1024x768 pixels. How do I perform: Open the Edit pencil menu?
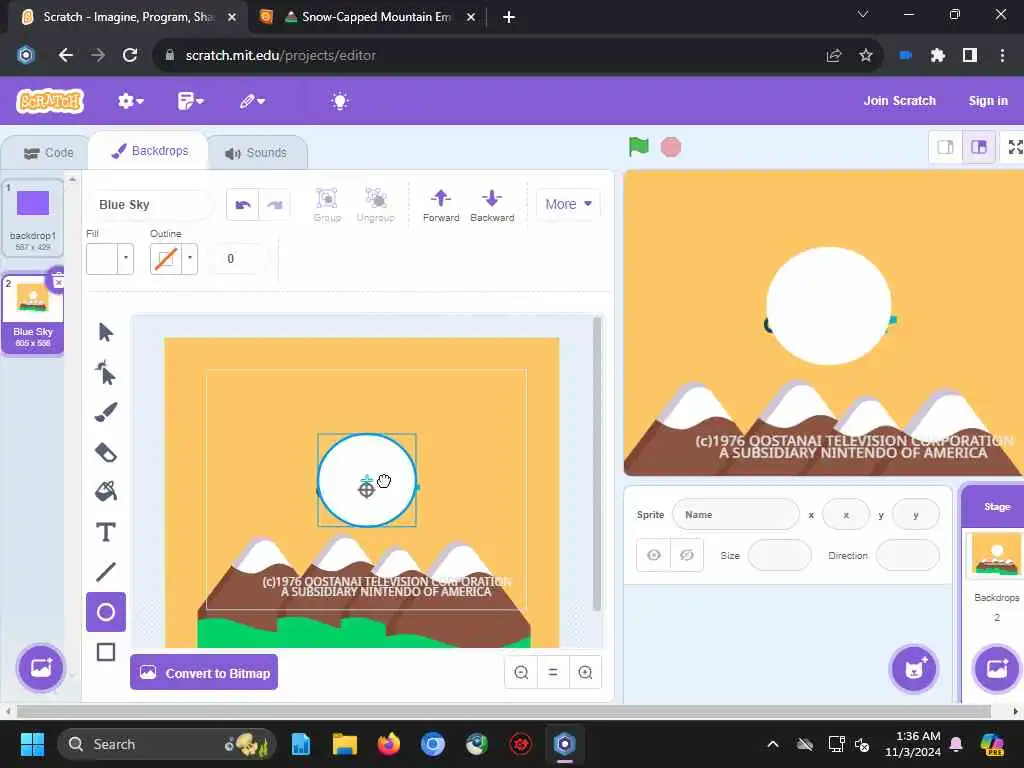click(x=252, y=101)
